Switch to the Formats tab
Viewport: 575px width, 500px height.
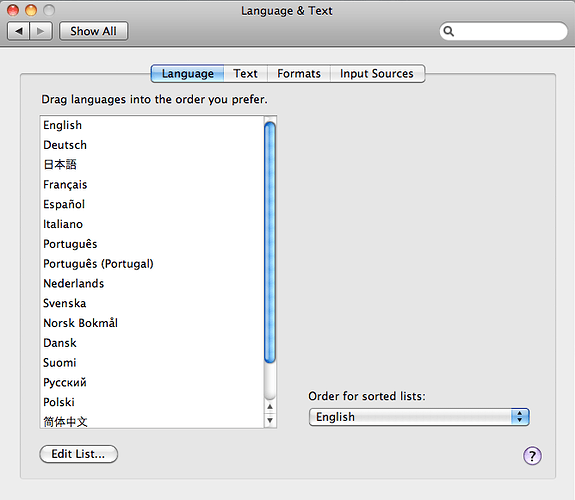coord(299,74)
